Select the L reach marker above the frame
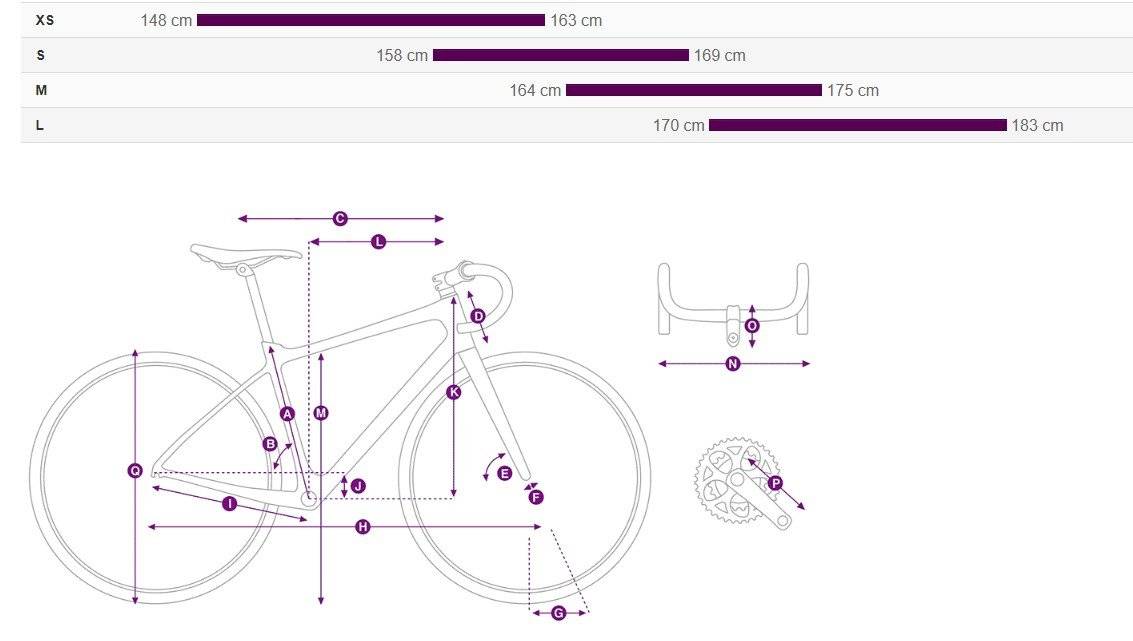The width and height of the screenshot is (1133, 641). [379, 242]
